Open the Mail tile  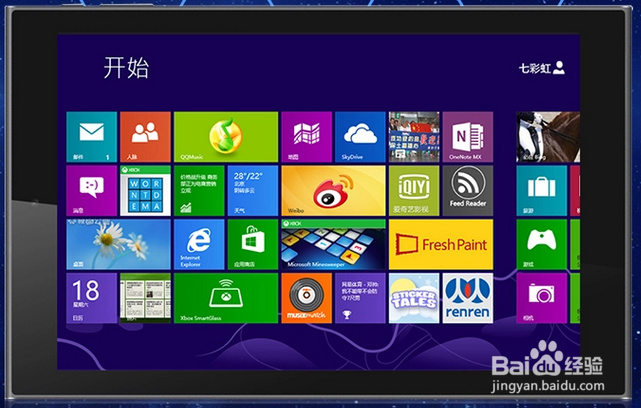click(92, 137)
